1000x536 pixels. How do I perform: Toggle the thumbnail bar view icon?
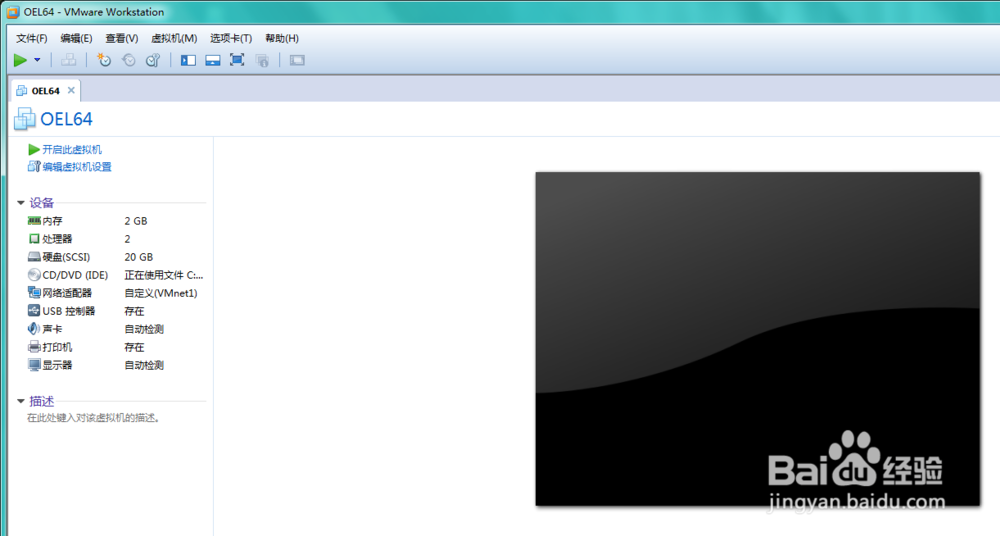click(212, 60)
